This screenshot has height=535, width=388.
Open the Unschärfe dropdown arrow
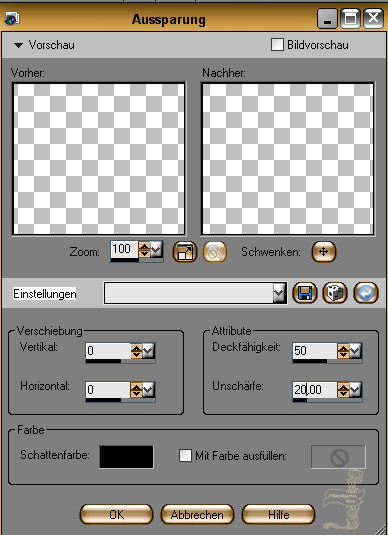click(x=355, y=390)
